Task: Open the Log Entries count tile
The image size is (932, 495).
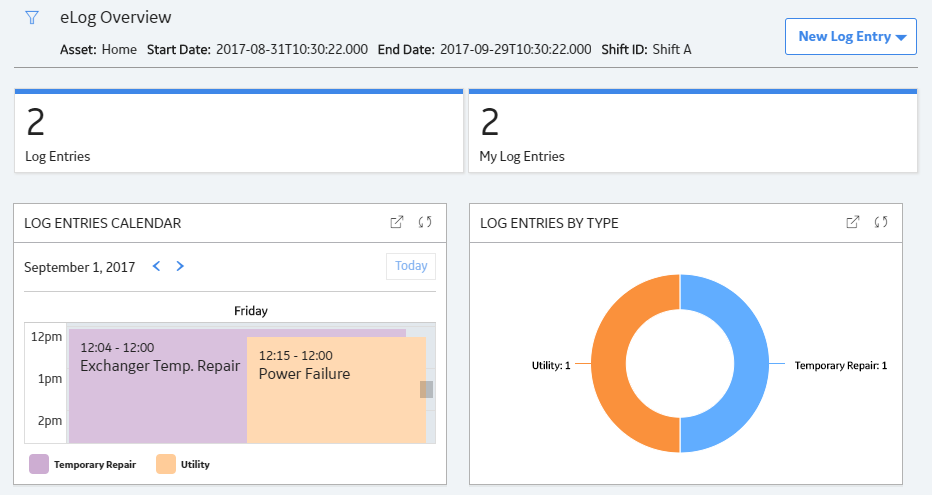Action: (x=239, y=131)
